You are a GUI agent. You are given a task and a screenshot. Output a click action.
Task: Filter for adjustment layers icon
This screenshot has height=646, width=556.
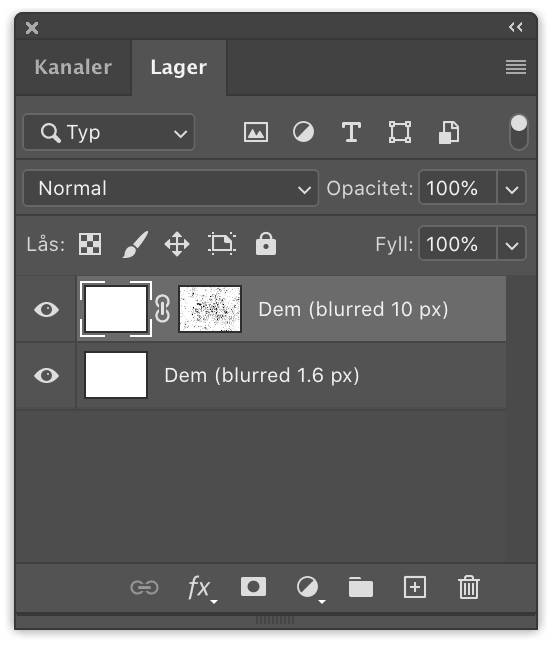303,132
